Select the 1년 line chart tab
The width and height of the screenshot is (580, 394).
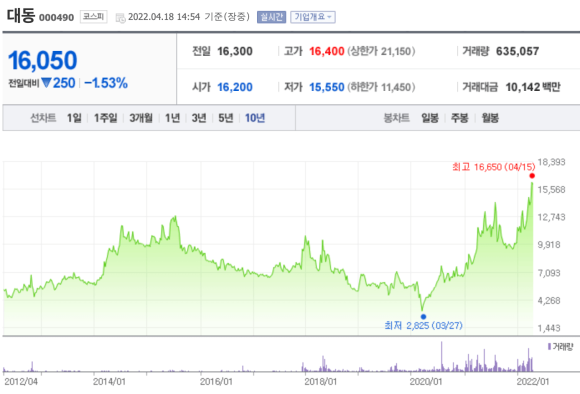point(172,118)
